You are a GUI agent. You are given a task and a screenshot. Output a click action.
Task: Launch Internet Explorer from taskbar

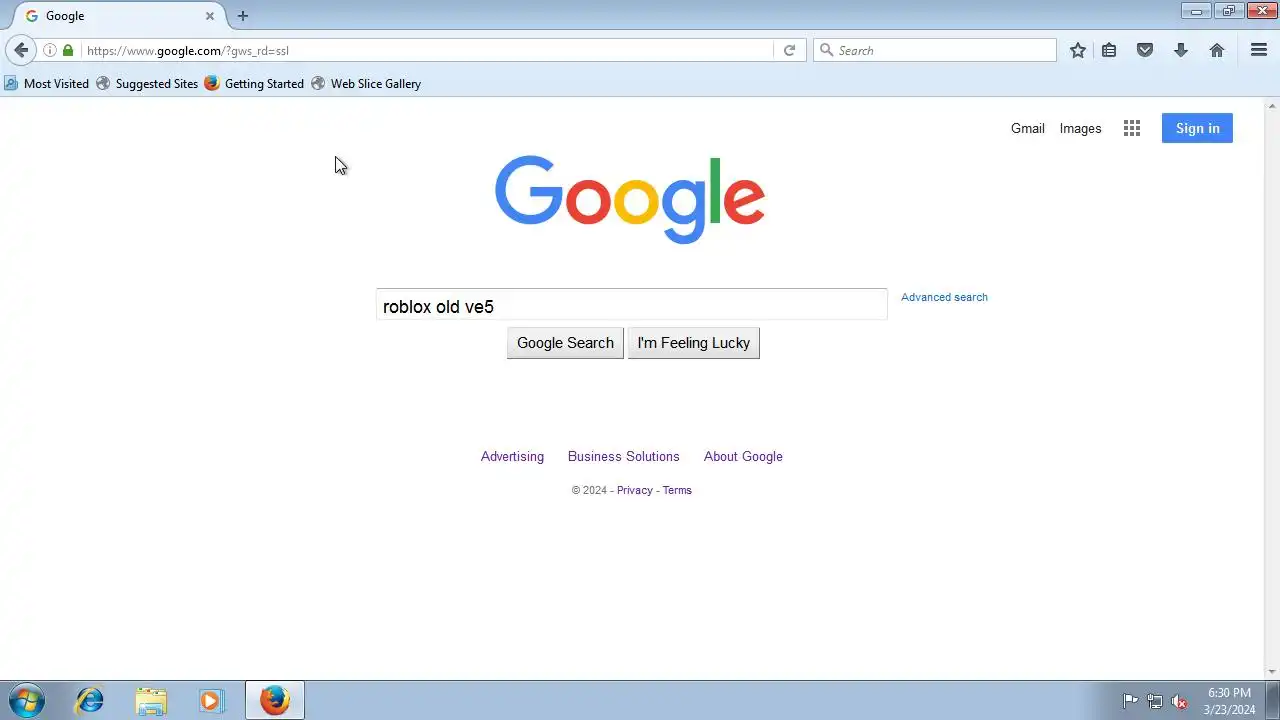(90, 700)
